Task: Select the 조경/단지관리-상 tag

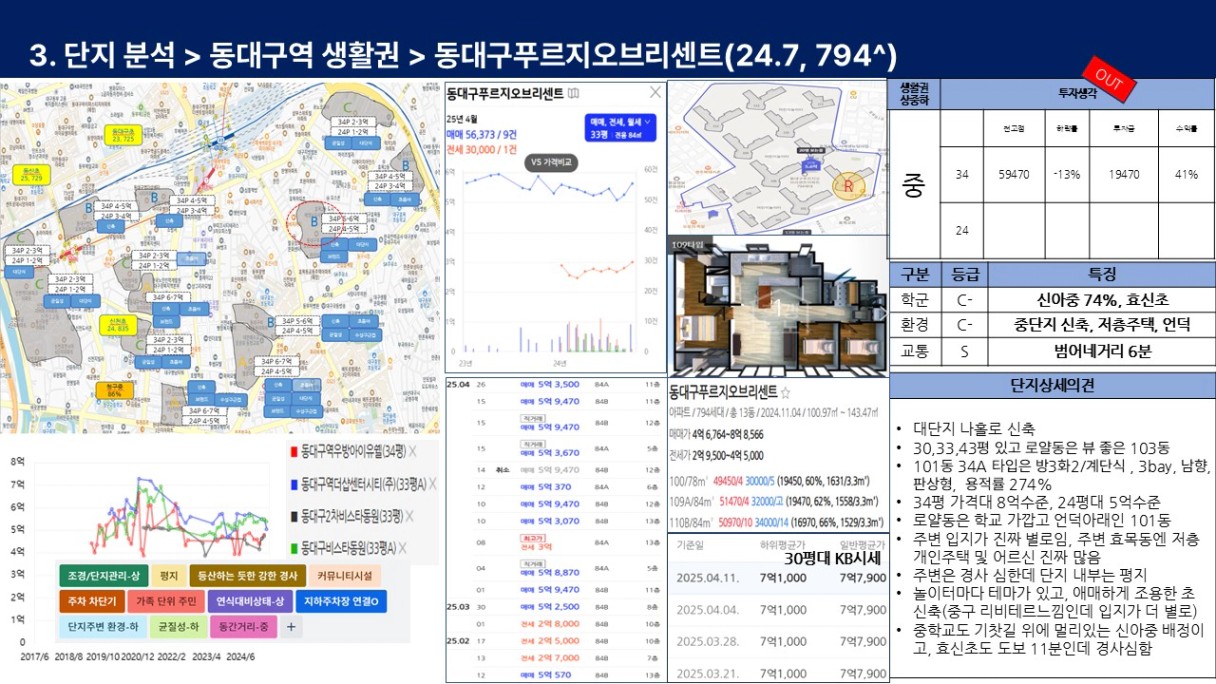Action: point(104,576)
